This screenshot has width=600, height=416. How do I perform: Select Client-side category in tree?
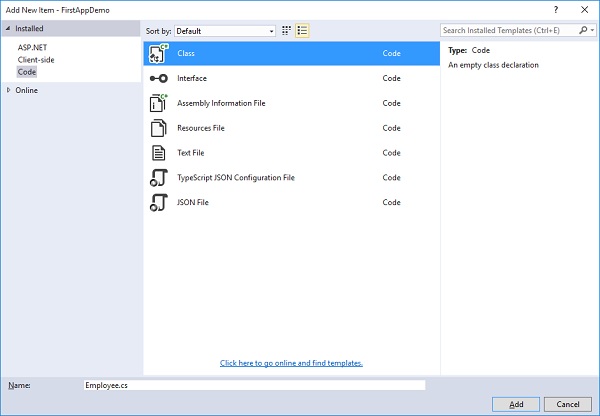[37, 59]
